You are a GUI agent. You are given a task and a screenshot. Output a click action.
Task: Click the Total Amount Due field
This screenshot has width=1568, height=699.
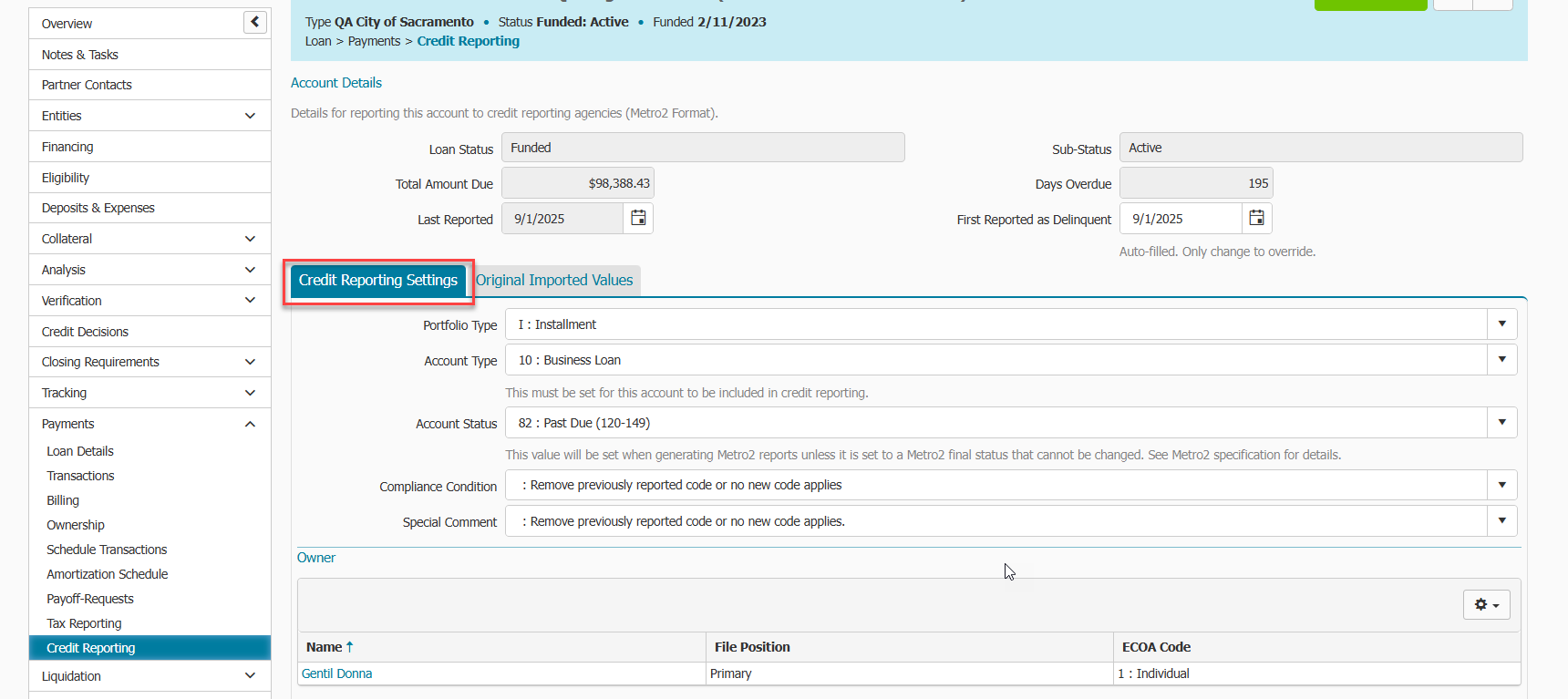578,183
